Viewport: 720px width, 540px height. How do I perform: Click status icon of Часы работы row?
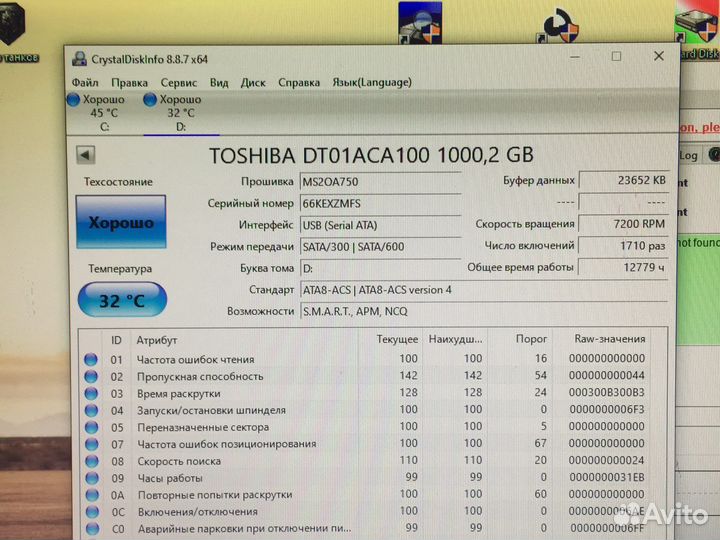click(92, 478)
